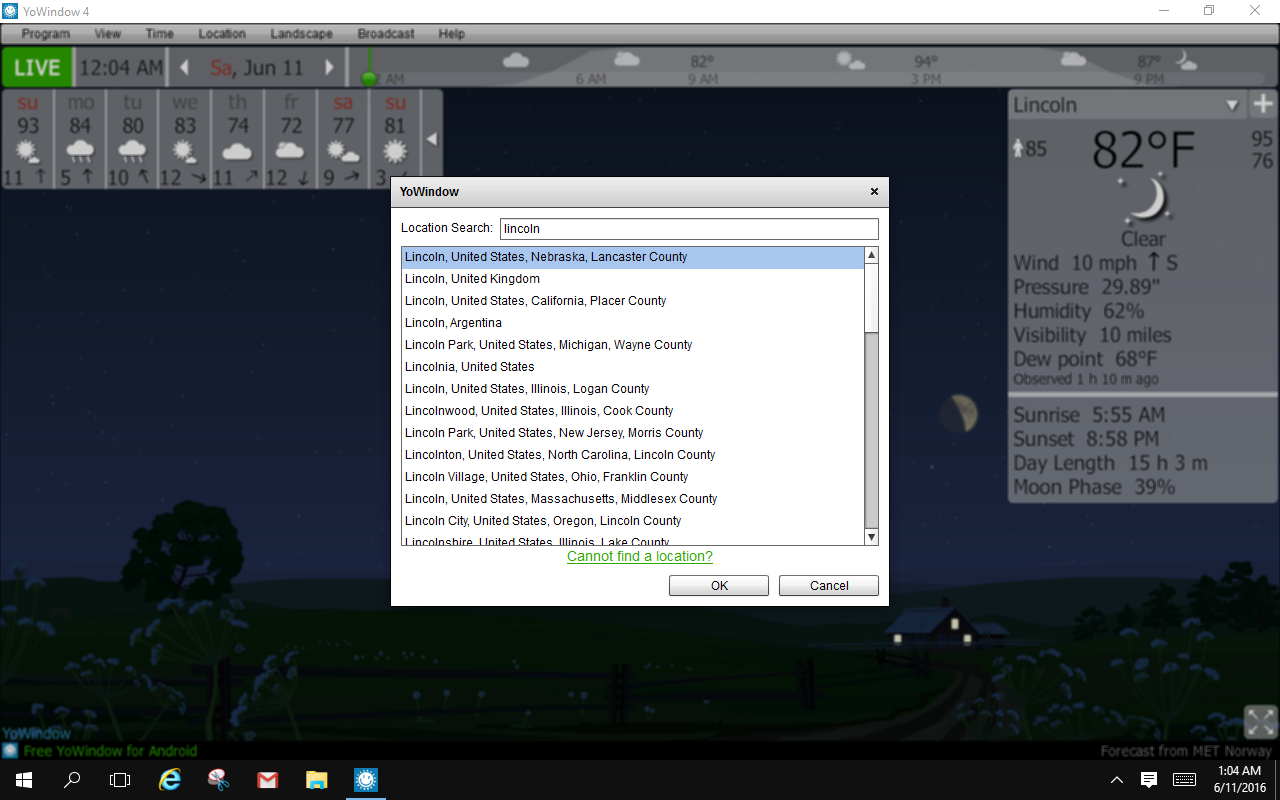
Task: Toggle fullscreen mode icon
Action: click(1260, 722)
